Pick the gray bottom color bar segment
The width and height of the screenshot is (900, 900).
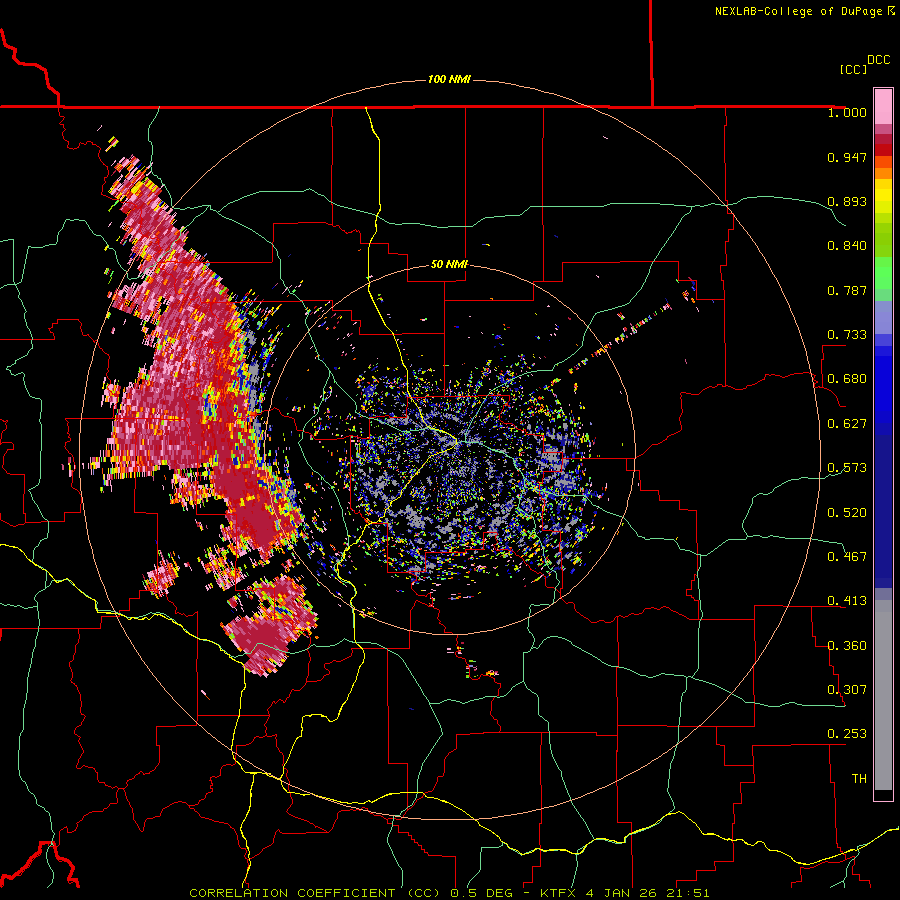point(883,695)
